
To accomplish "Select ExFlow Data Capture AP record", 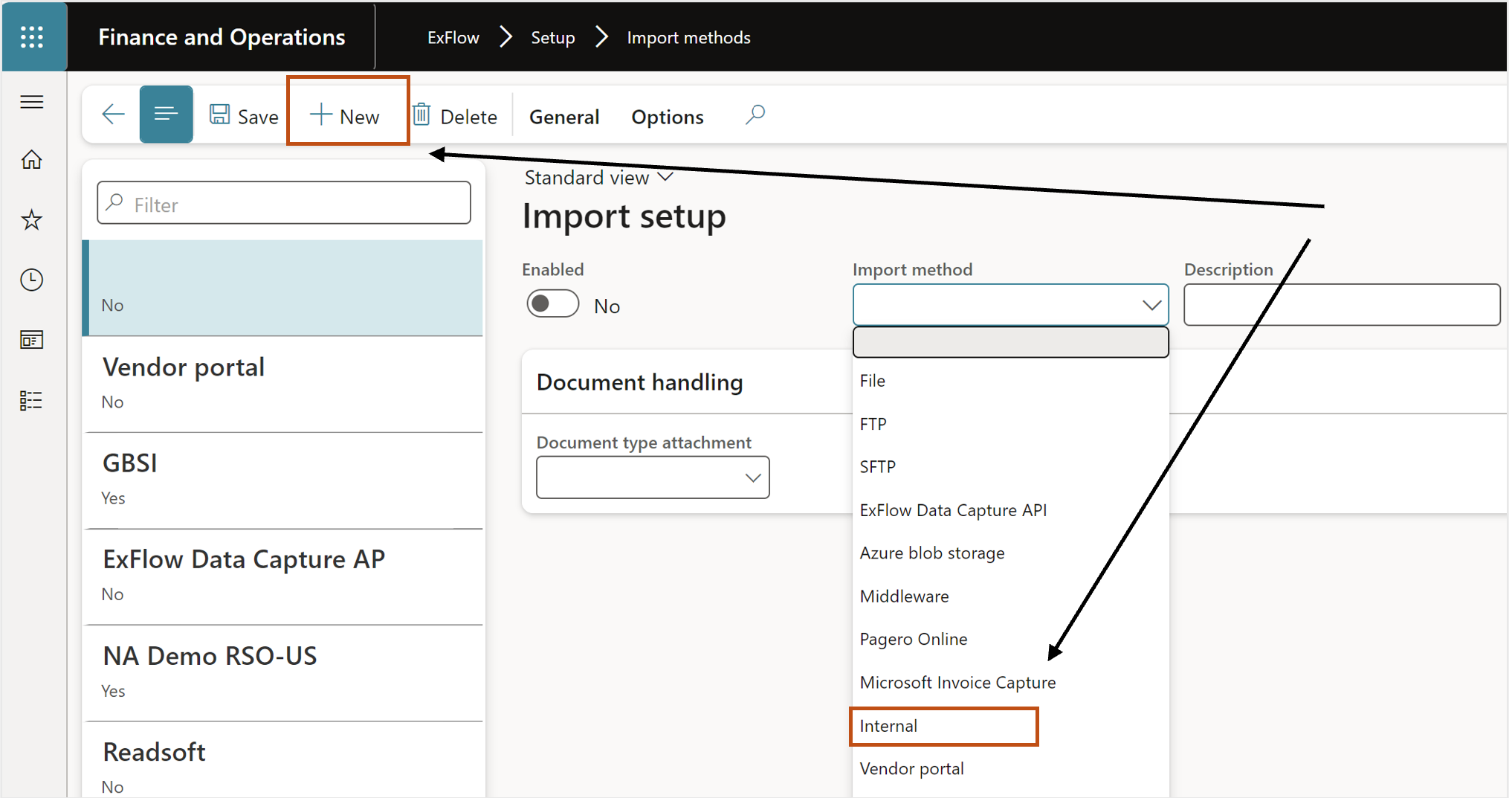I will tap(283, 576).
